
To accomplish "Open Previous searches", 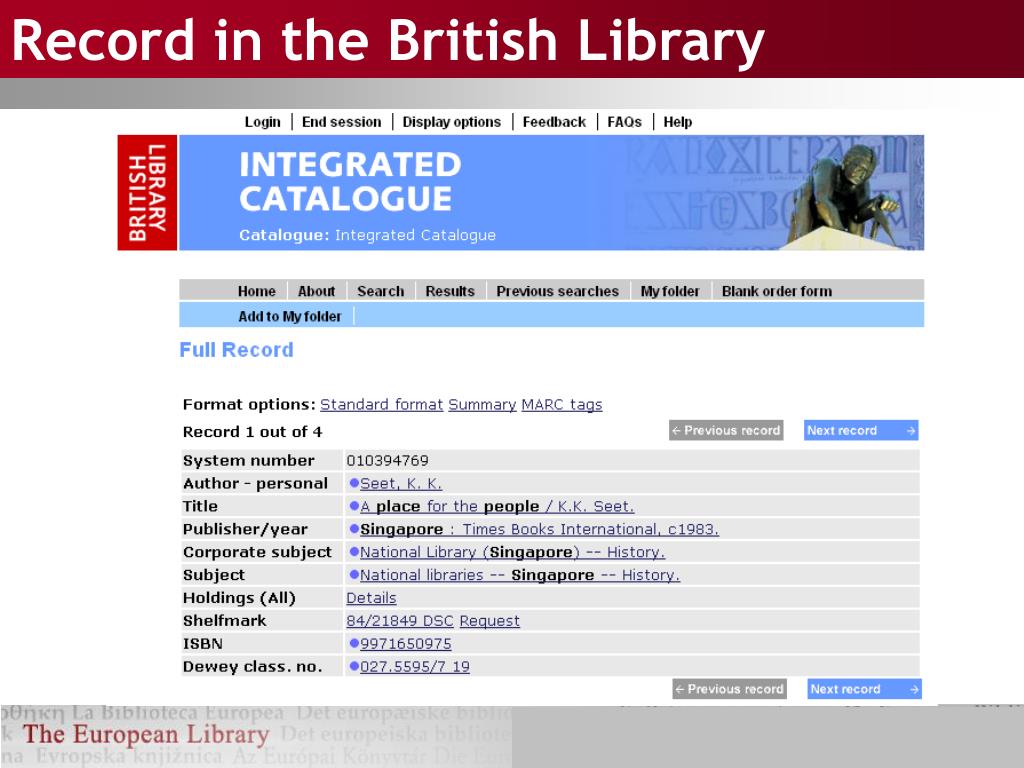I will (557, 291).
